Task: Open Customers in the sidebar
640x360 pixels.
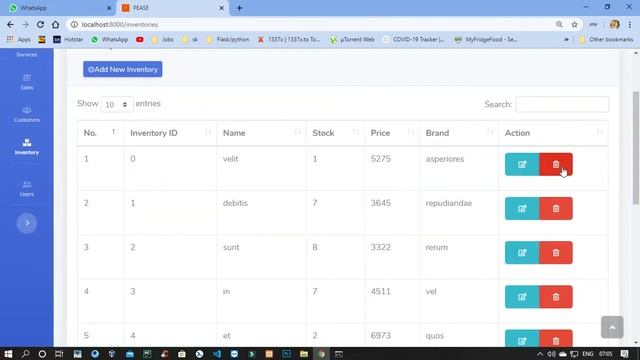Action: 27,115
